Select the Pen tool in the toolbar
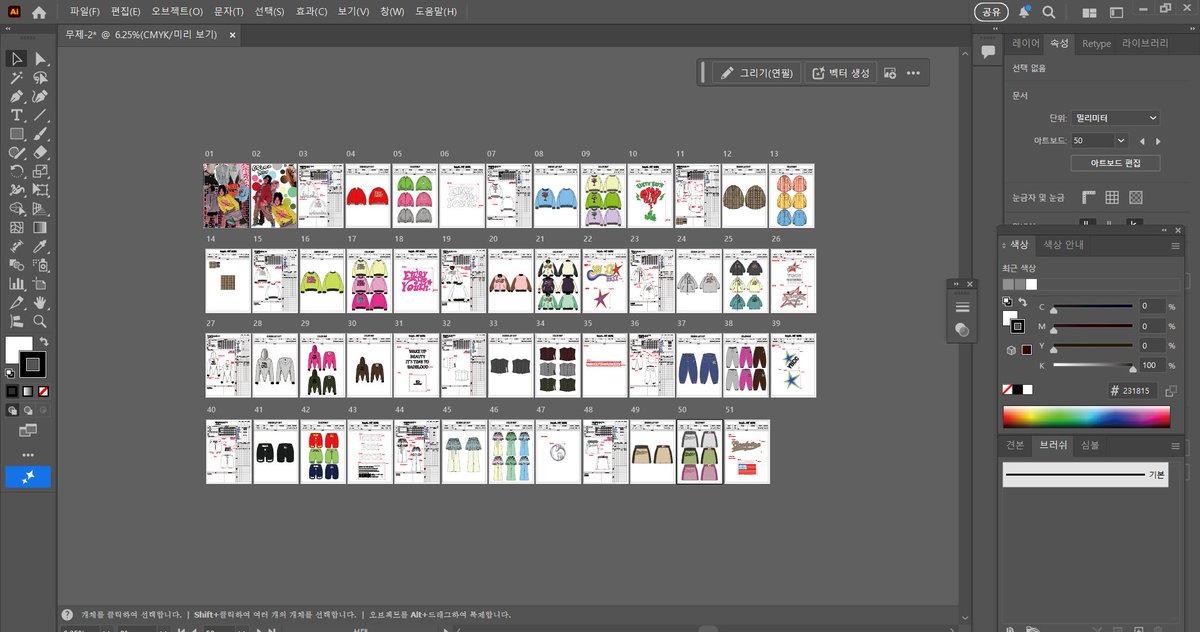This screenshot has width=1200, height=632. [x=15, y=97]
